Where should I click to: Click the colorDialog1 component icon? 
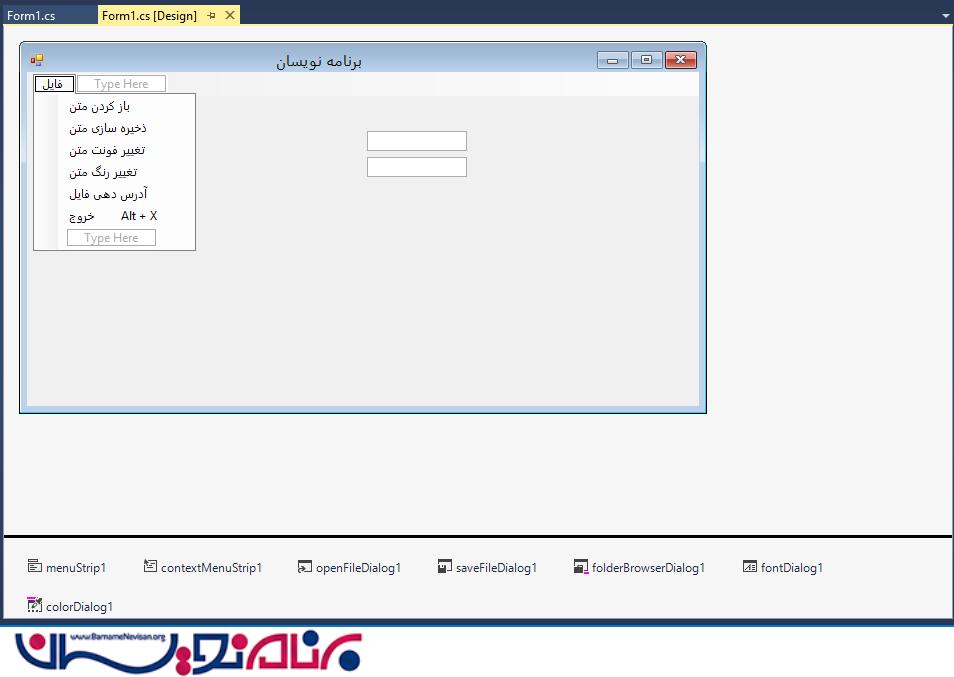[x=34, y=605]
